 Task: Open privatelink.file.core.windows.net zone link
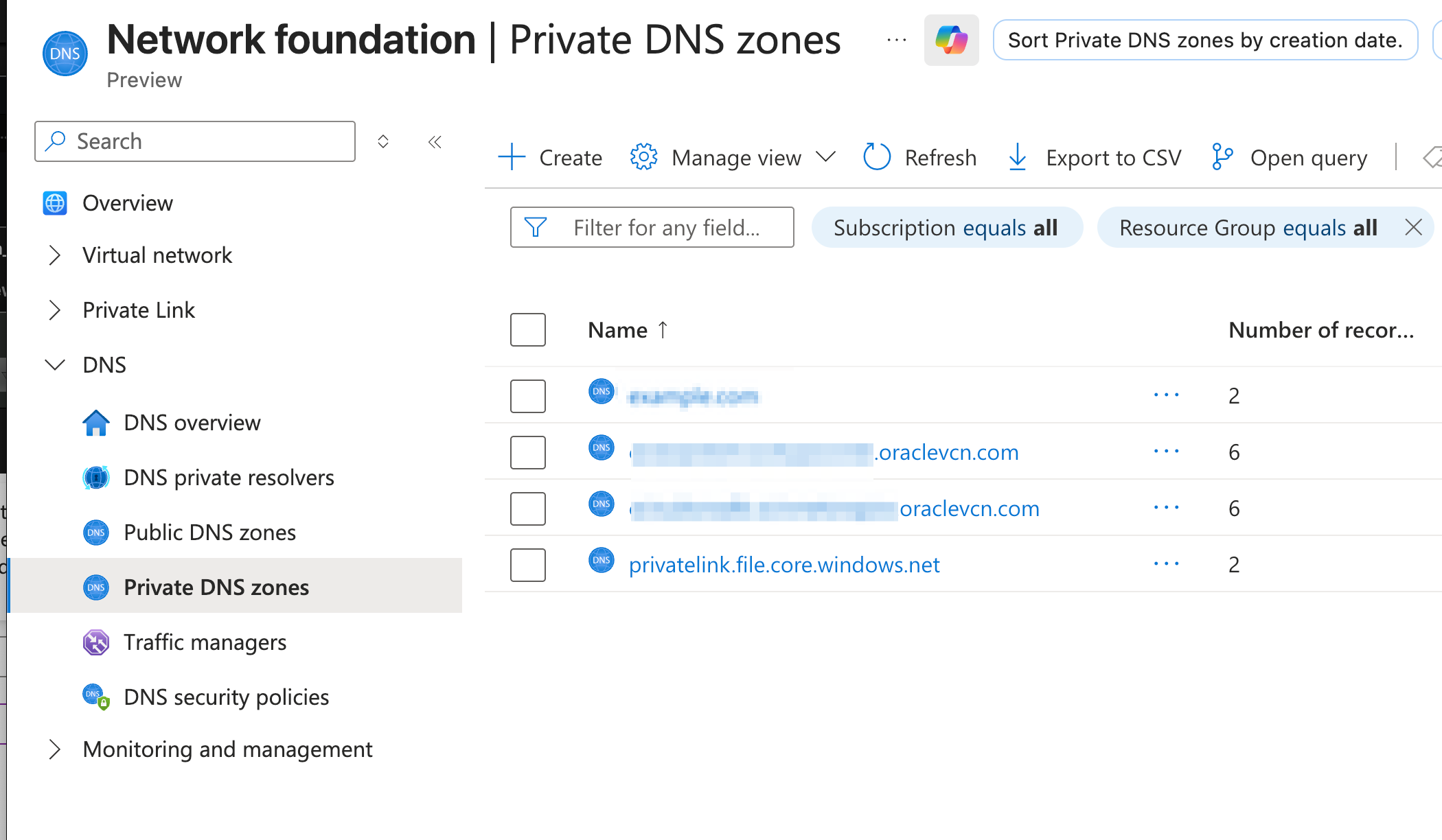pos(783,565)
